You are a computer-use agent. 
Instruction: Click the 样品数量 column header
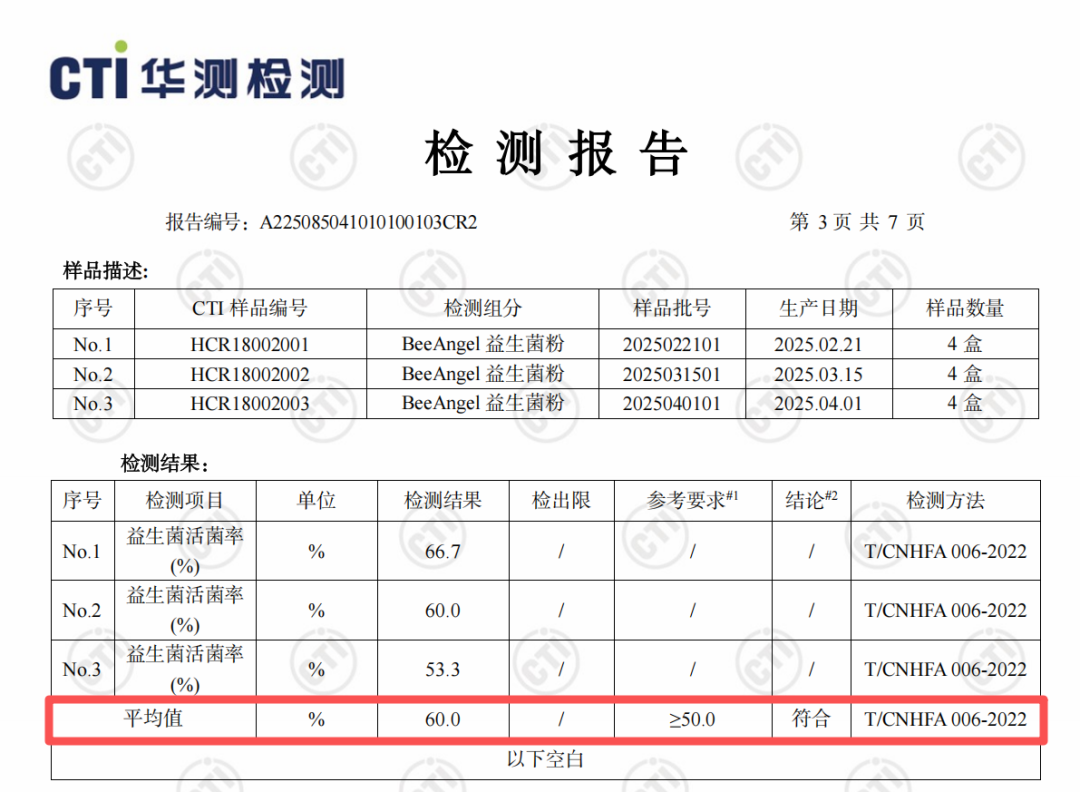tap(967, 309)
